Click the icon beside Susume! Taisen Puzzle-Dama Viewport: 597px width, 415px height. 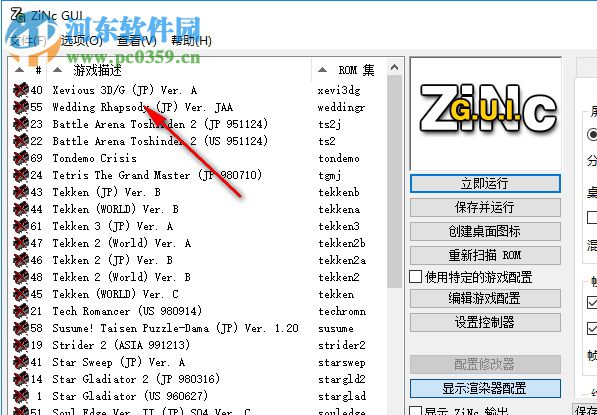(x=21, y=328)
